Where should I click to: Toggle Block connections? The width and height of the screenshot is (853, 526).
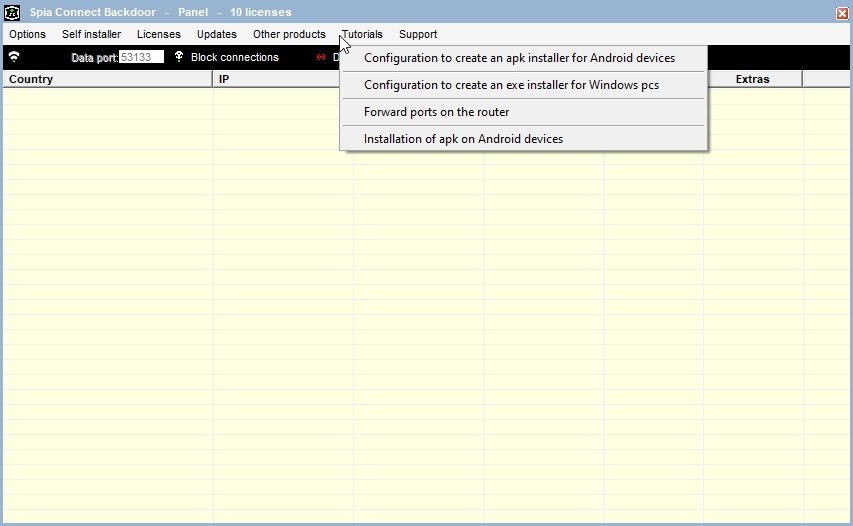pos(234,57)
